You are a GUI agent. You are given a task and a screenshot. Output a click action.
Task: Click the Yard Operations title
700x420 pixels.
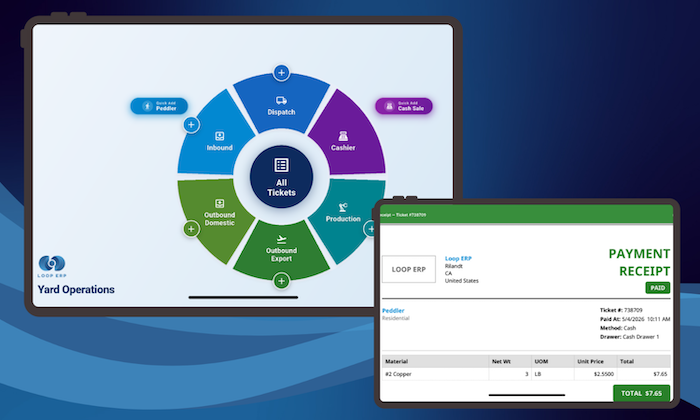76,290
